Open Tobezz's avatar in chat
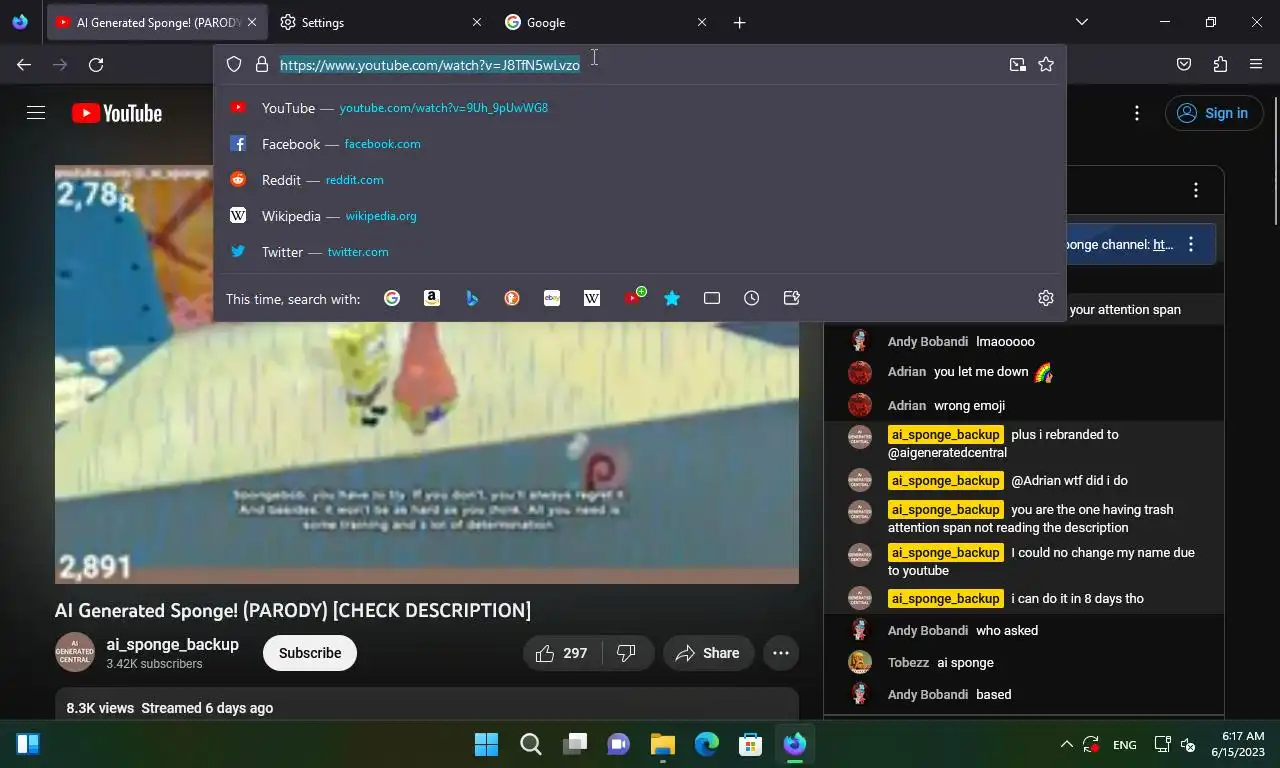 tap(860, 662)
